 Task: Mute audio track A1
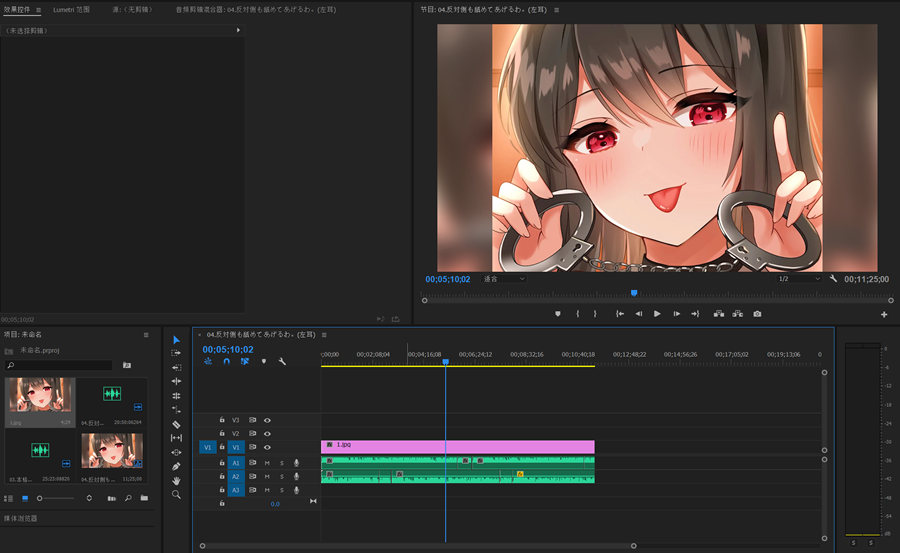click(267, 463)
